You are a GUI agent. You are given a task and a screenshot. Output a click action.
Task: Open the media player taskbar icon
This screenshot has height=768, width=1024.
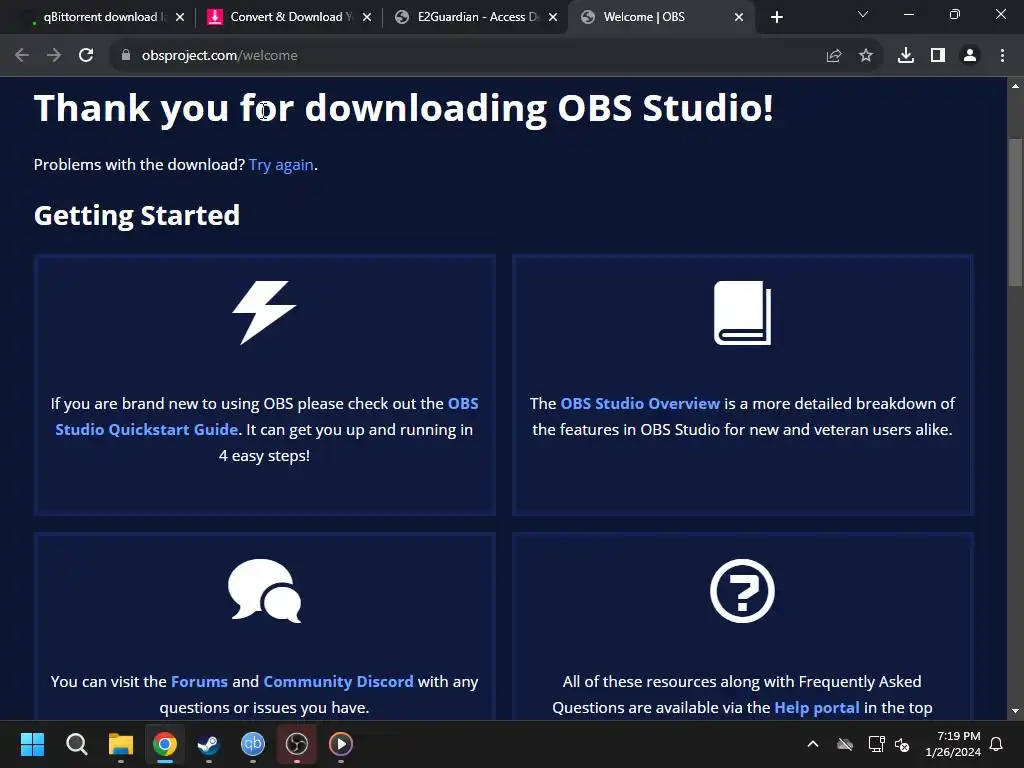[x=341, y=744]
